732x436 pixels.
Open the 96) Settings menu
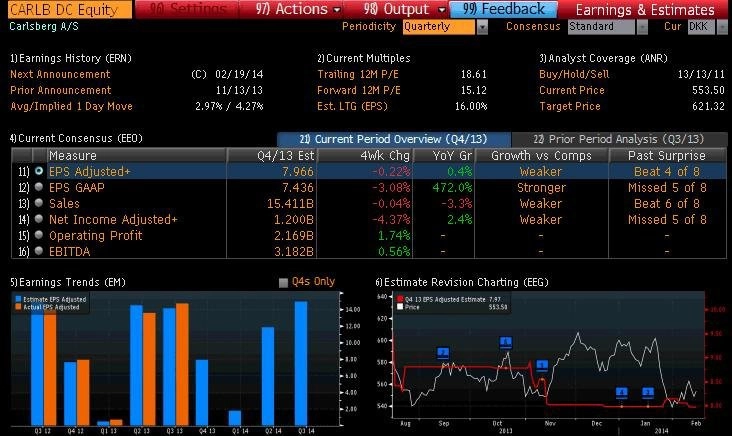click(186, 9)
